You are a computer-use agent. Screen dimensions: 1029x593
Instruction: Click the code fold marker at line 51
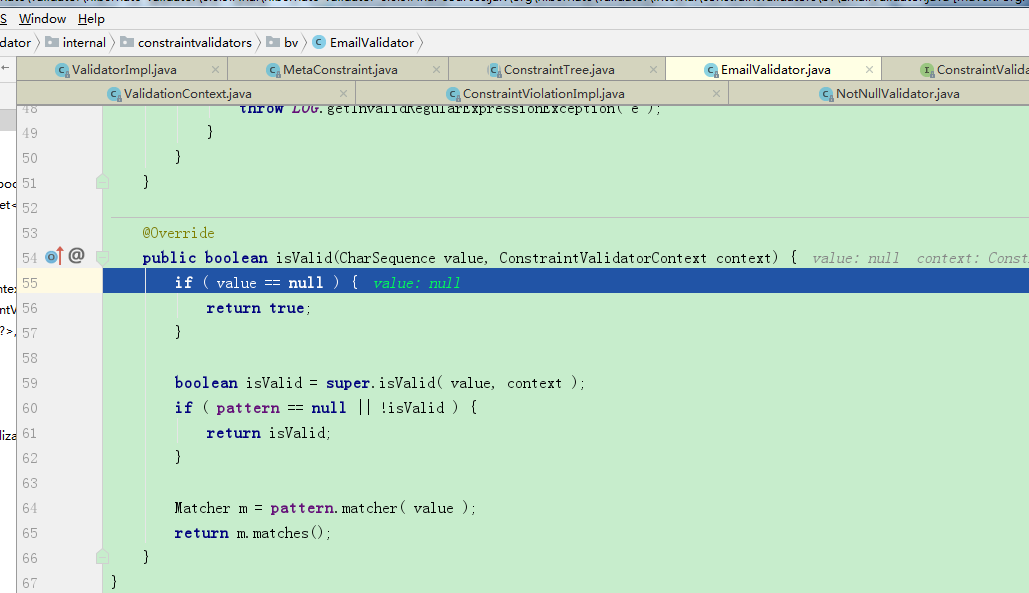[102, 182]
